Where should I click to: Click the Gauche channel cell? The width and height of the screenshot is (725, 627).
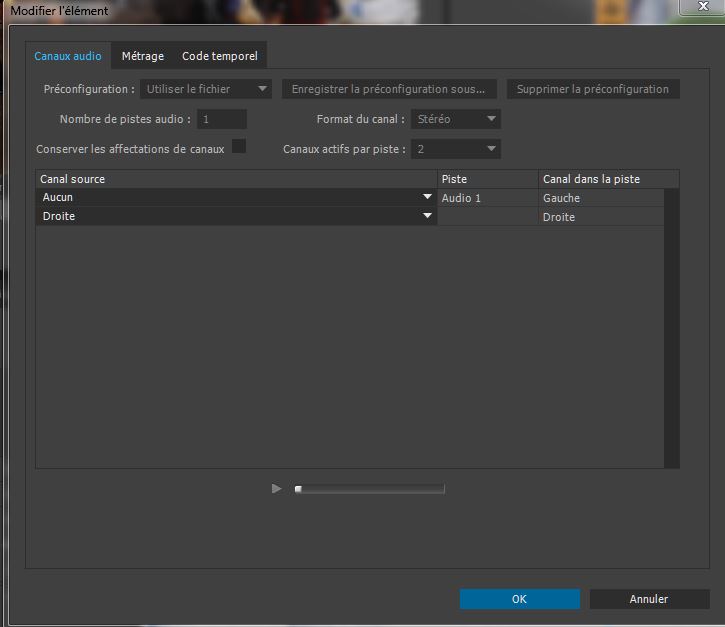(x=601, y=198)
